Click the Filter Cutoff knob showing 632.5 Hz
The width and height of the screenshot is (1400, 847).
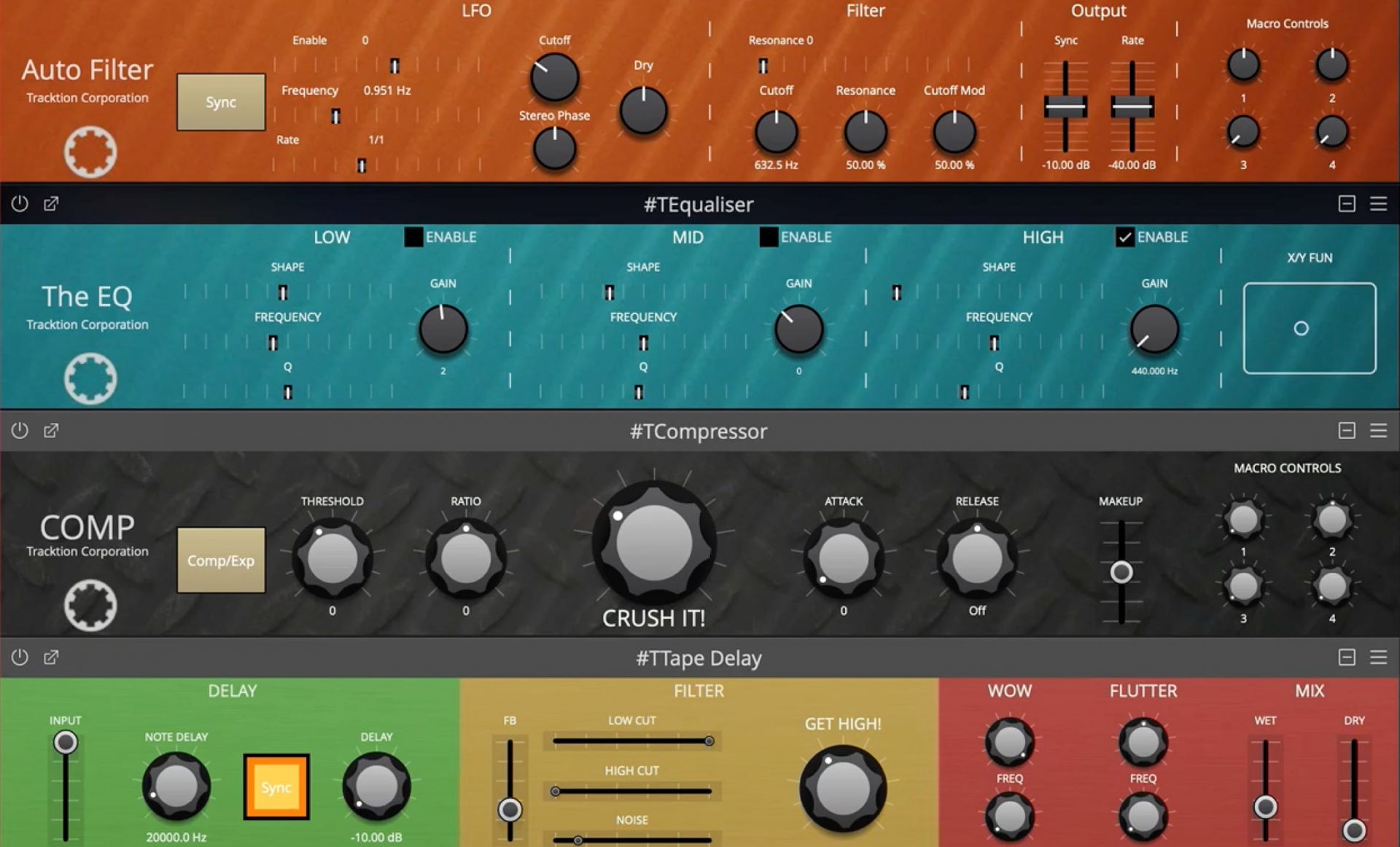coord(777,133)
